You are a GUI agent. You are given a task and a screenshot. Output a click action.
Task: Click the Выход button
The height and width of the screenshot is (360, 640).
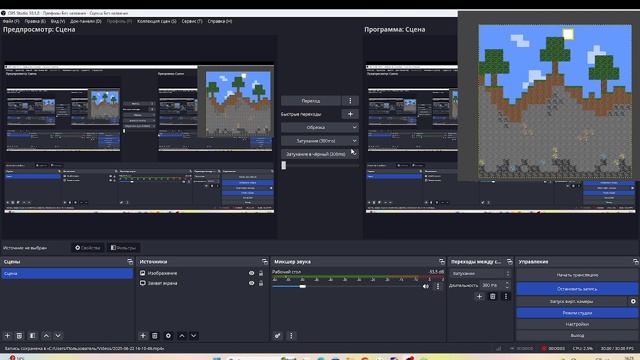coord(577,336)
